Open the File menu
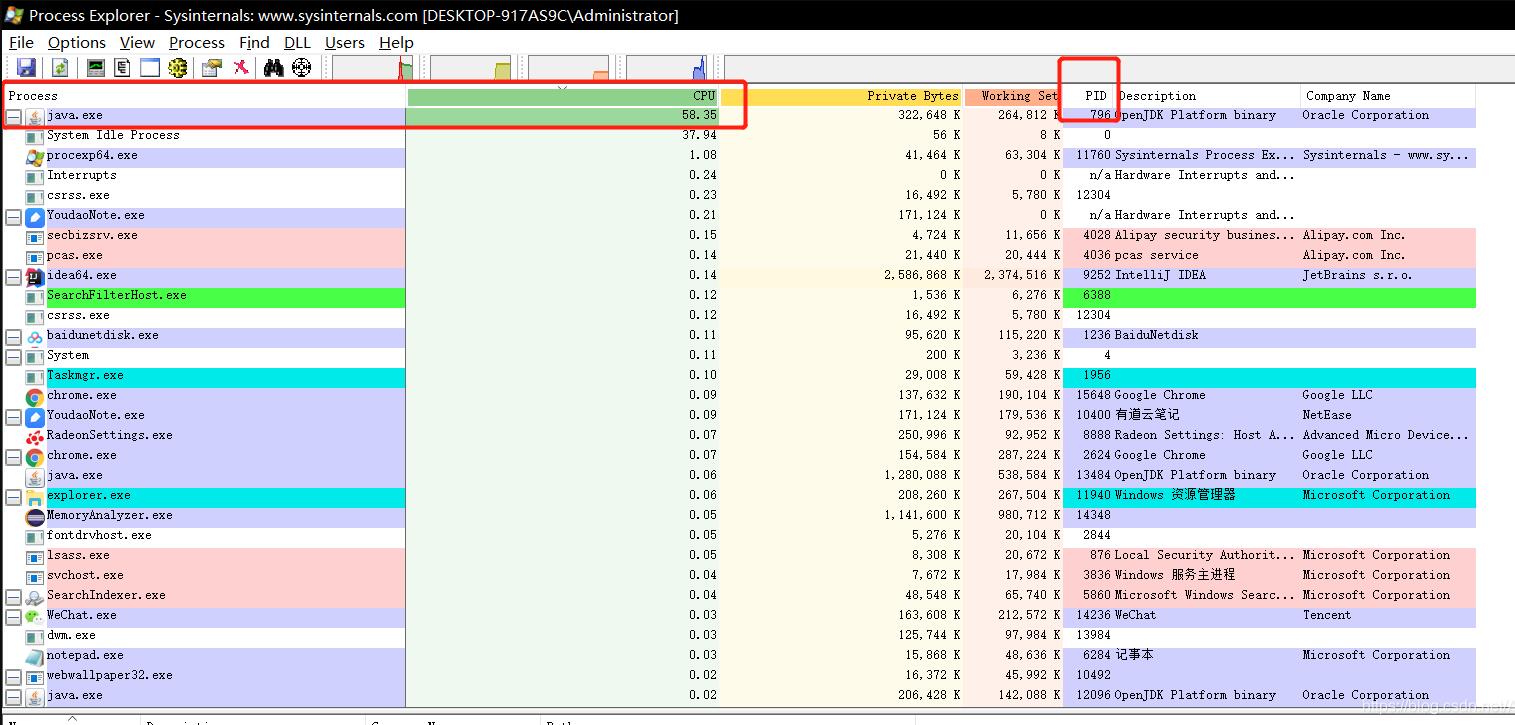 21,42
